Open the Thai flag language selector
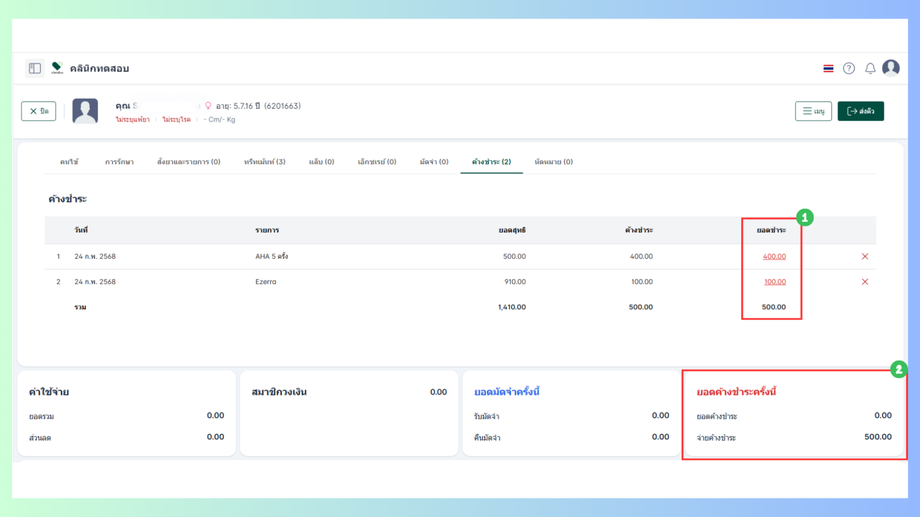920x517 pixels. click(828, 69)
